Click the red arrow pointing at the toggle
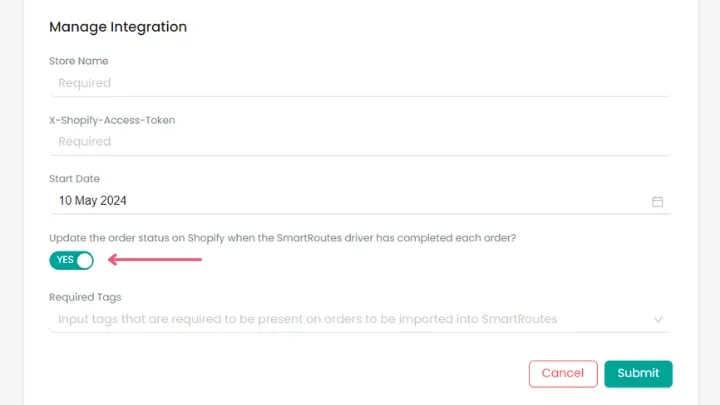 pyautogui.click(x=155, y=260)
